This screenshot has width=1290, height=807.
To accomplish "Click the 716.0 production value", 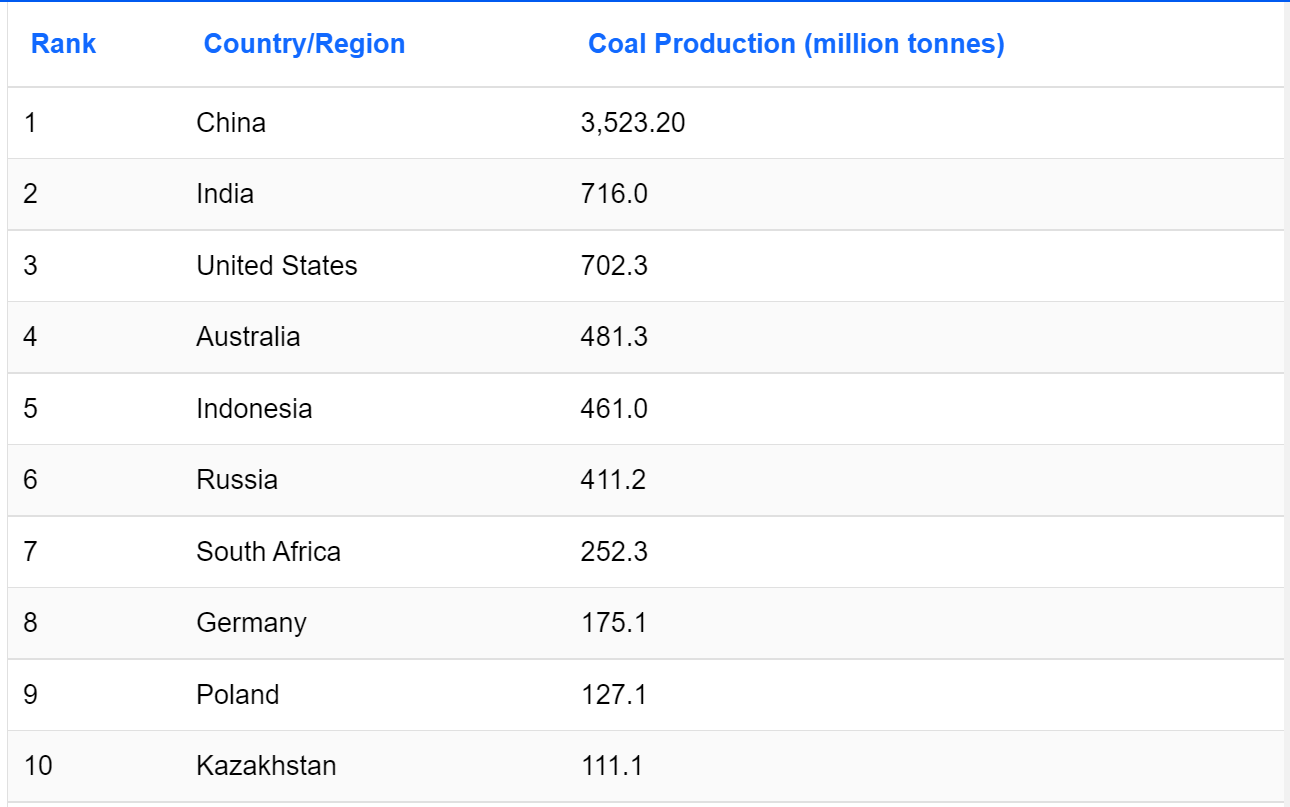I will (x=614, y=194).
